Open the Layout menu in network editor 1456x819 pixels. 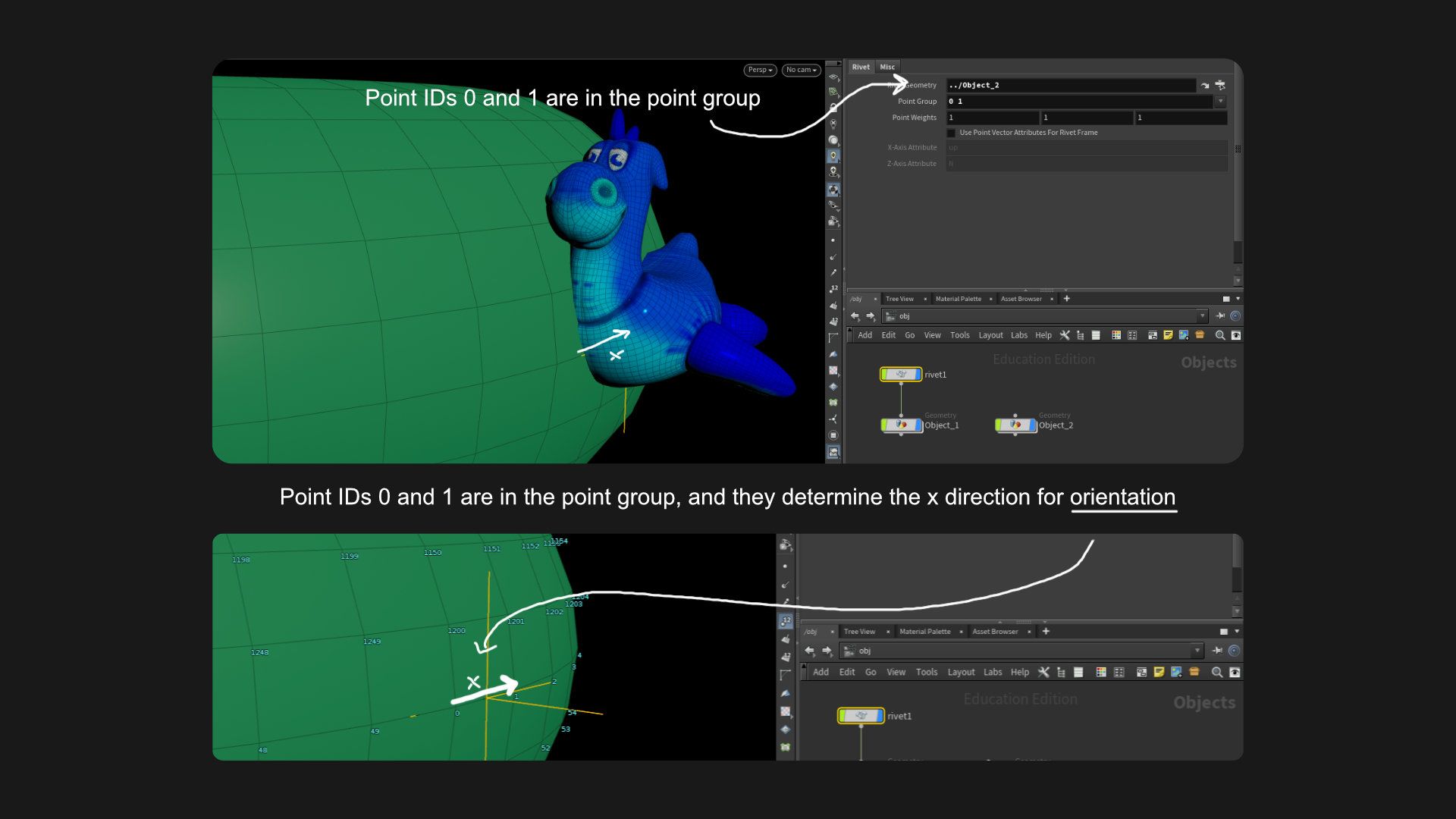coord(990,335)
